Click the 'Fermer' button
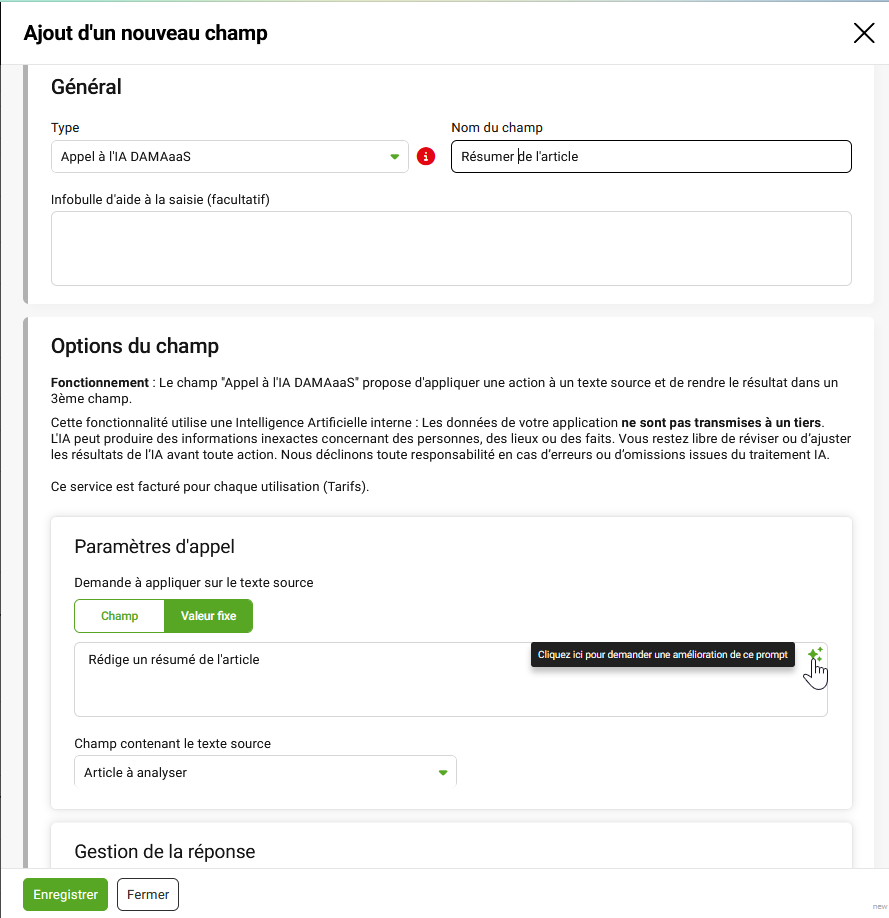The height and width of the screenshot is (918, 889). click(148, 895)
